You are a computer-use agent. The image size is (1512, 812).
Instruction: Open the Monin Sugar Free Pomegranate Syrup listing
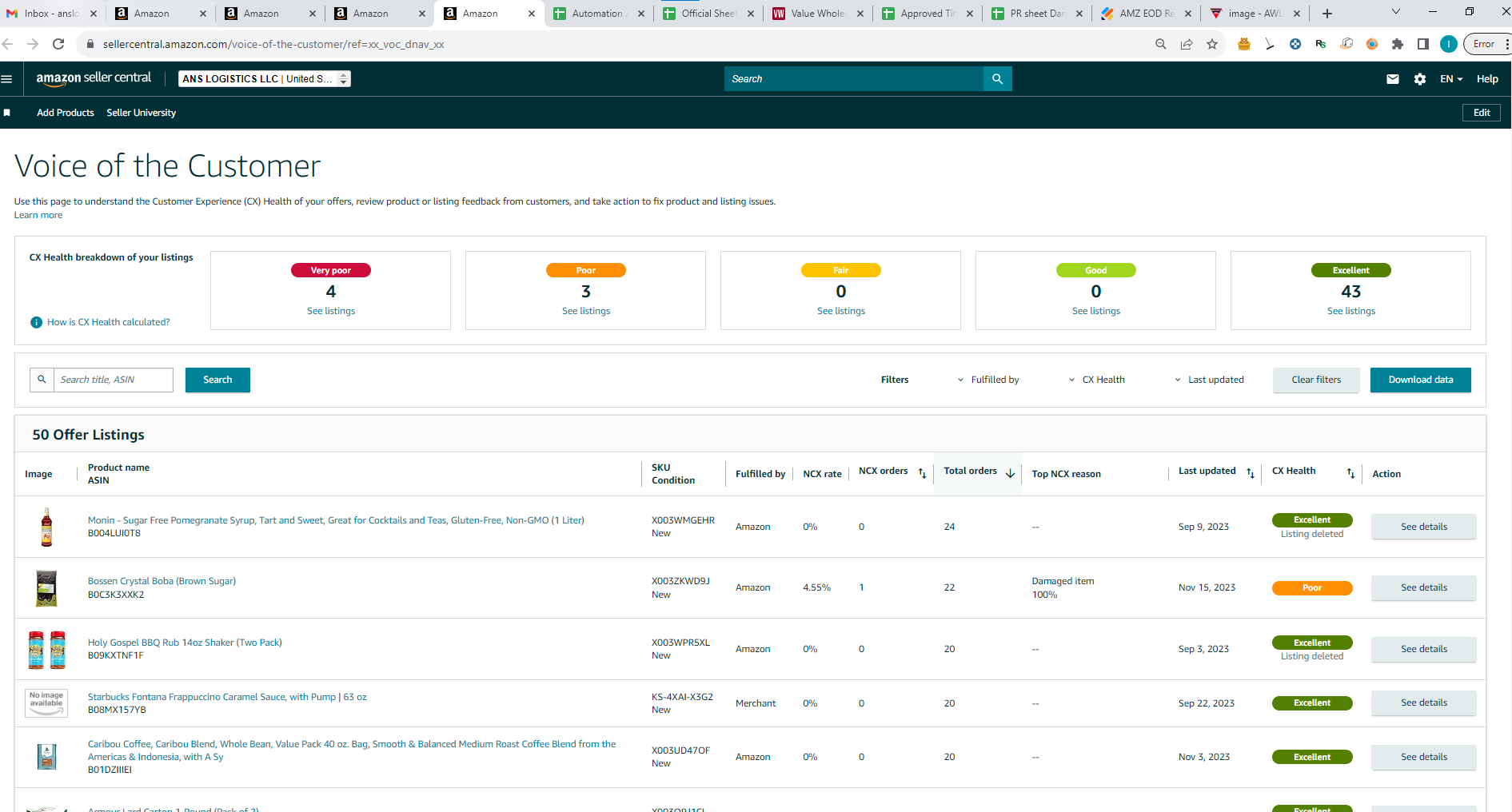pyautogui.click(x=336, y=520)
